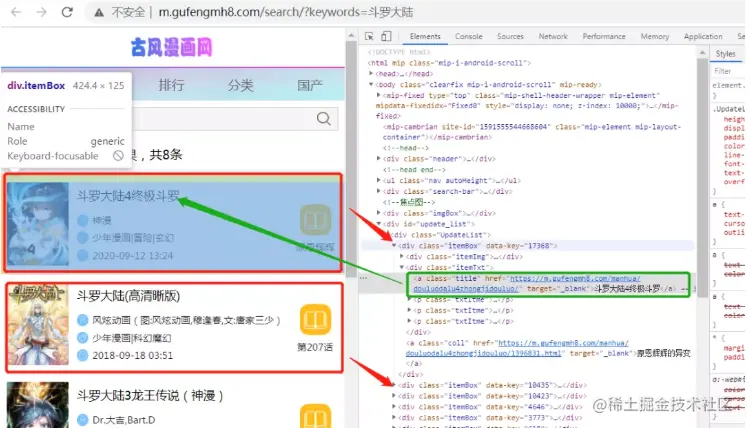
Task: Click the Styles Filter input field
Action: click(x=728, y=71)
